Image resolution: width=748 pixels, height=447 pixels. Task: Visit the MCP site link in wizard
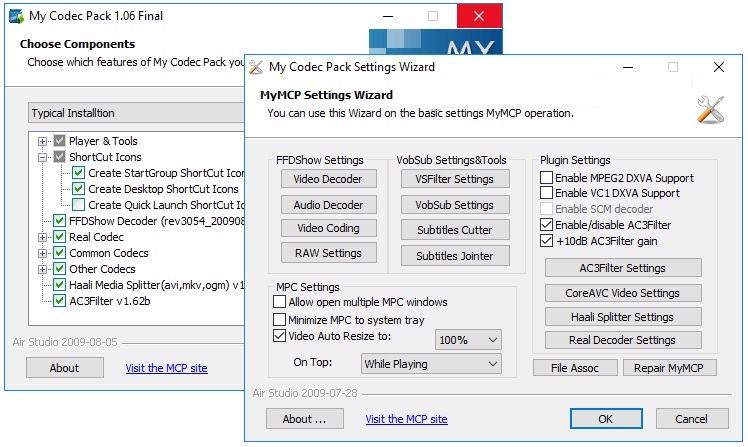(x=406, y=419)
